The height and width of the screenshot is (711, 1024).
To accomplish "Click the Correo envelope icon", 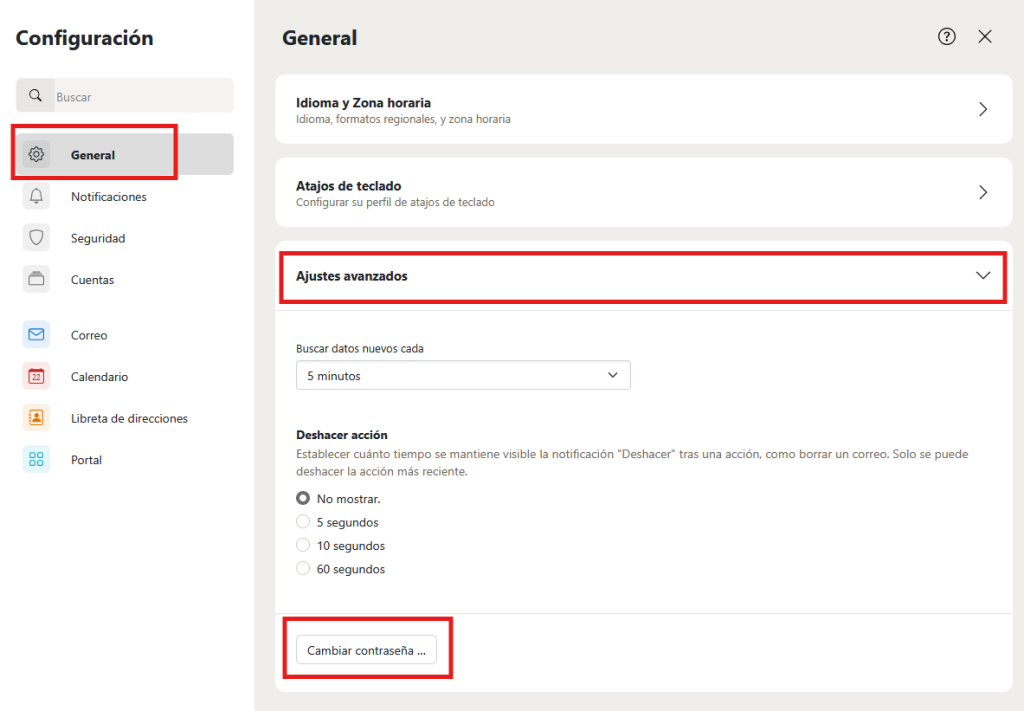I will pos(37,335).
